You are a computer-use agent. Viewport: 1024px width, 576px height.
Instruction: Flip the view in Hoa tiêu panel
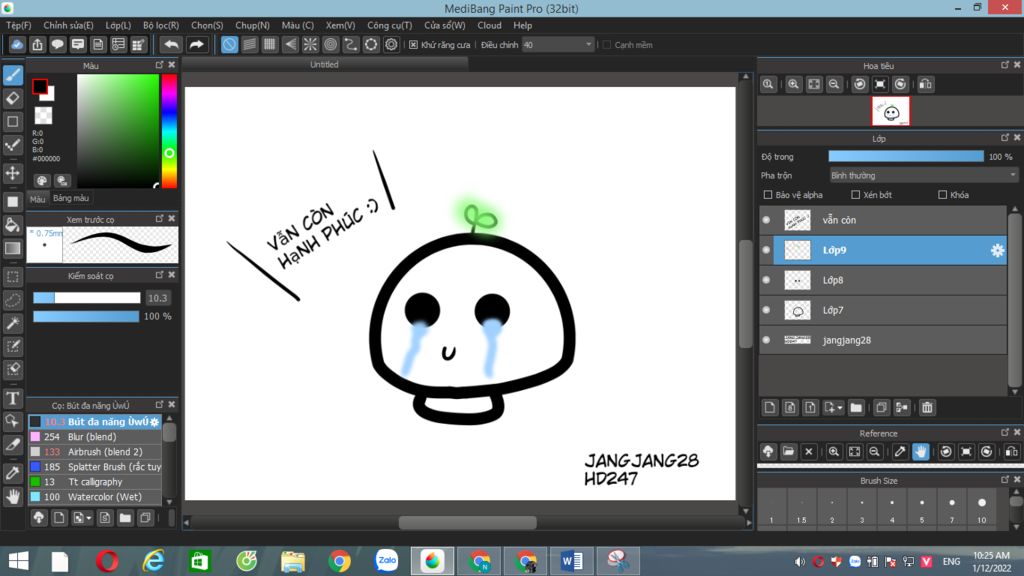[925, 84]
